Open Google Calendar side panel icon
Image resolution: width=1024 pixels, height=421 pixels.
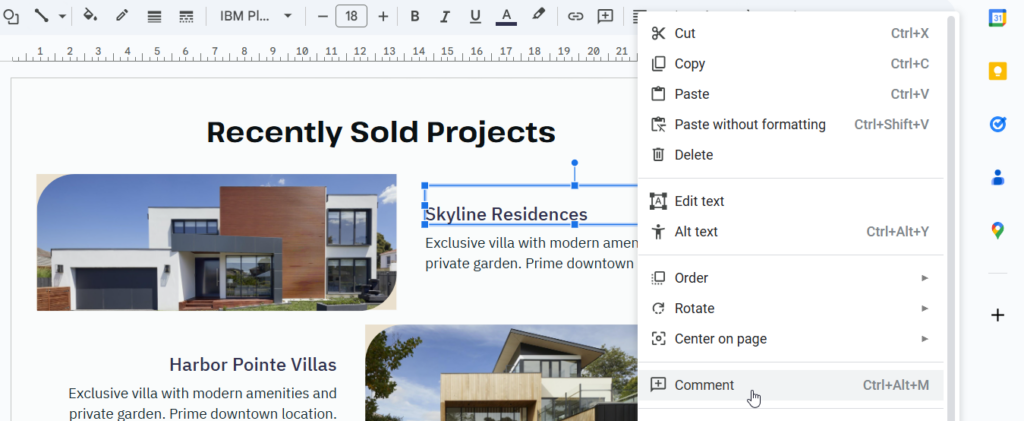997,18
